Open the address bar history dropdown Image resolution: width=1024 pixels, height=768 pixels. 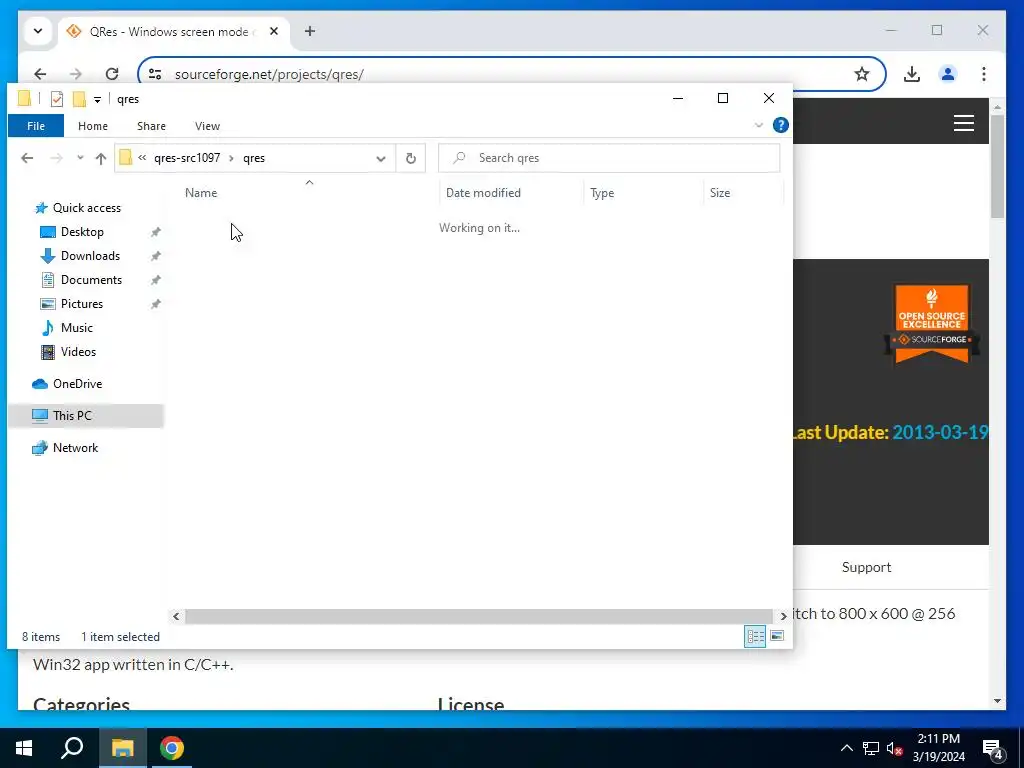coord(381,158)
